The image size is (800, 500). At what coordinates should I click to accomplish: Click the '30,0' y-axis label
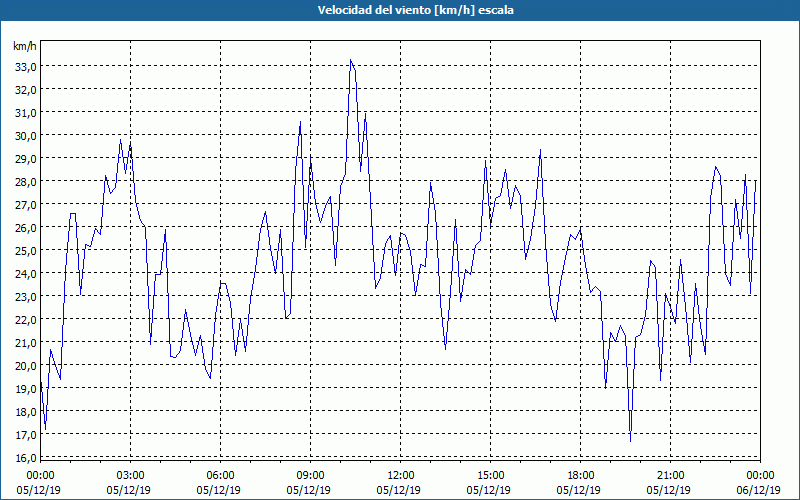(x=25, y=135)
